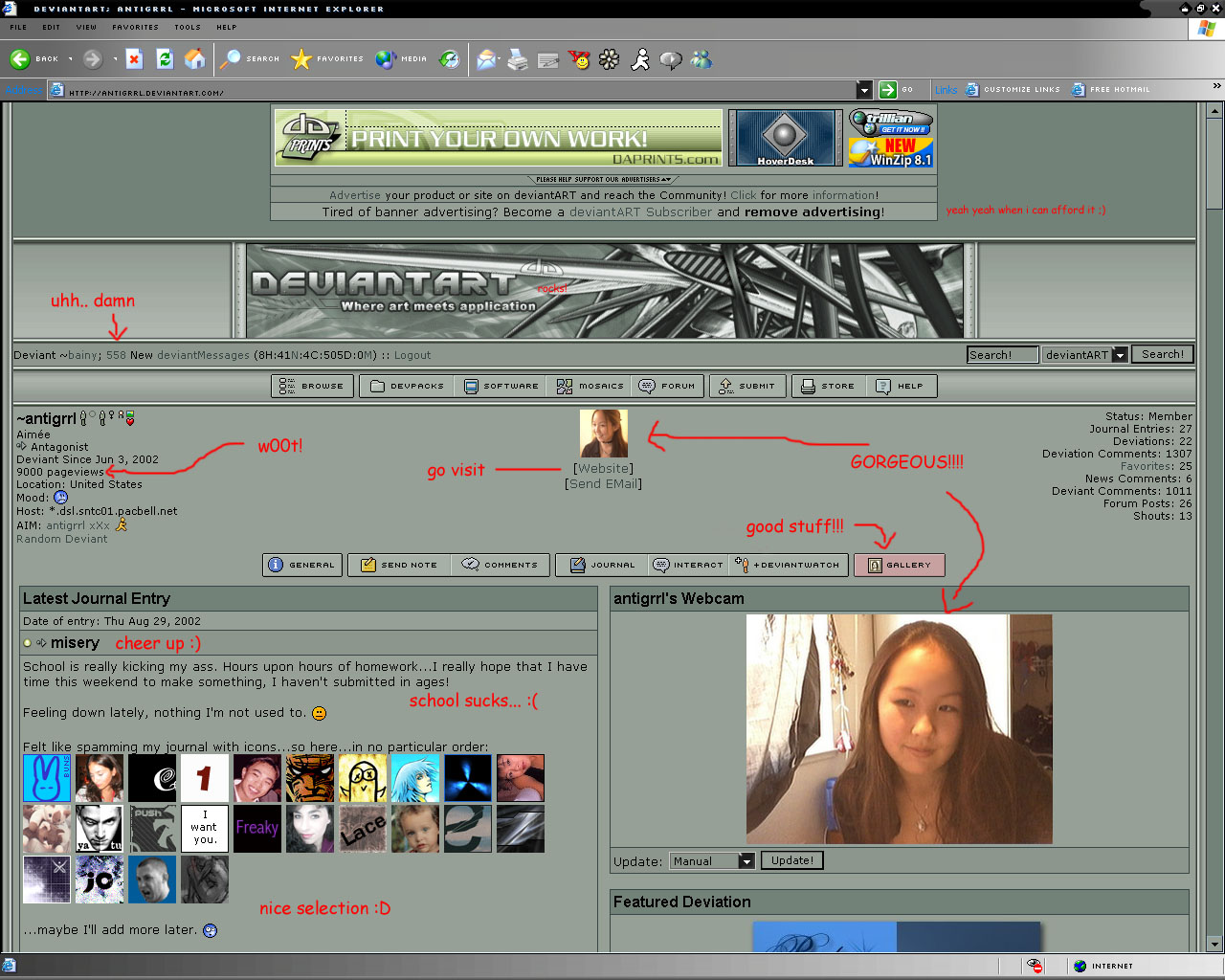Open MSN Messenger people icon
The height and width of the screenshot is (980, 1225).
tap(702, 60)
